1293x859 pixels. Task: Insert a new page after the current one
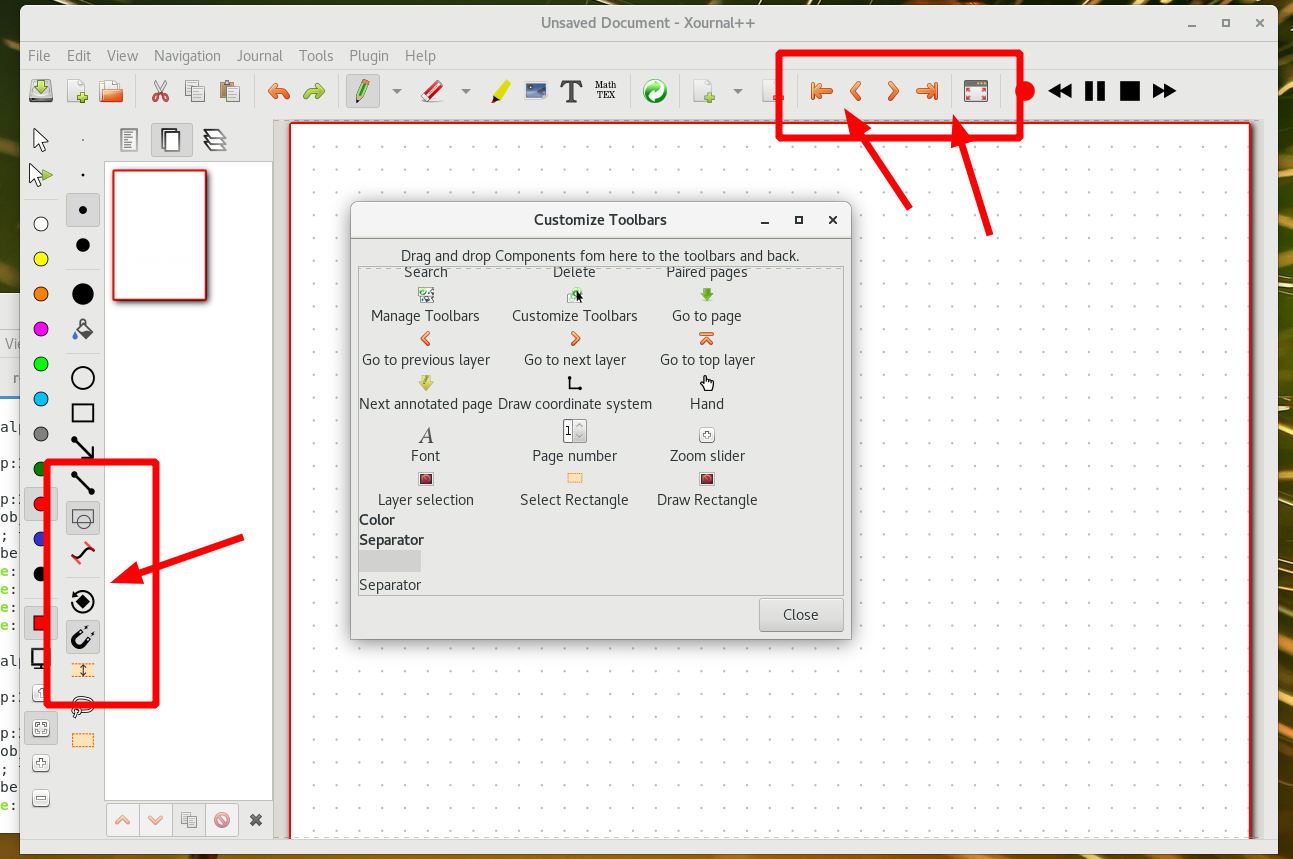pos(705,91)
